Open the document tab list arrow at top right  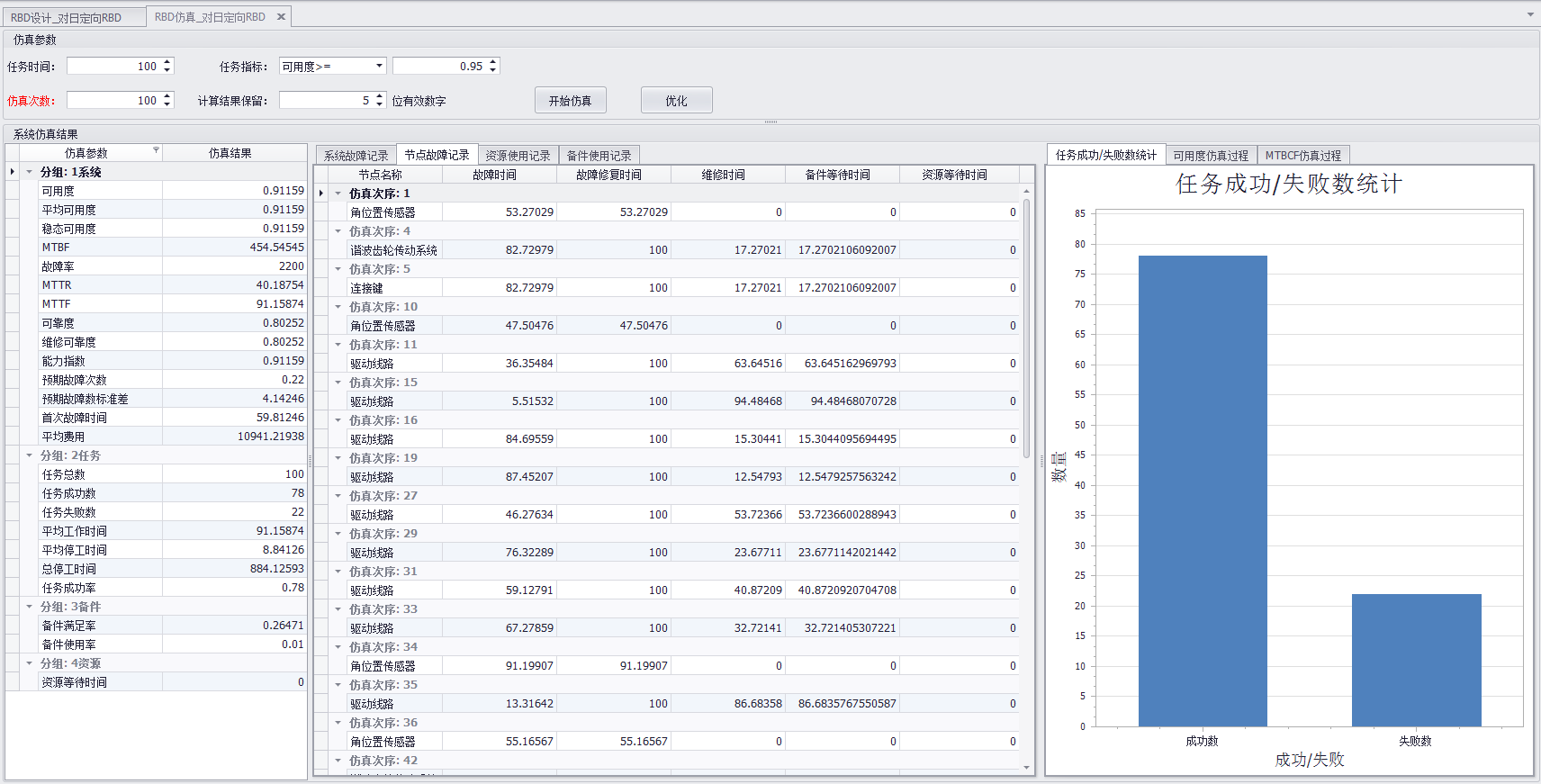coord(1530,14)
